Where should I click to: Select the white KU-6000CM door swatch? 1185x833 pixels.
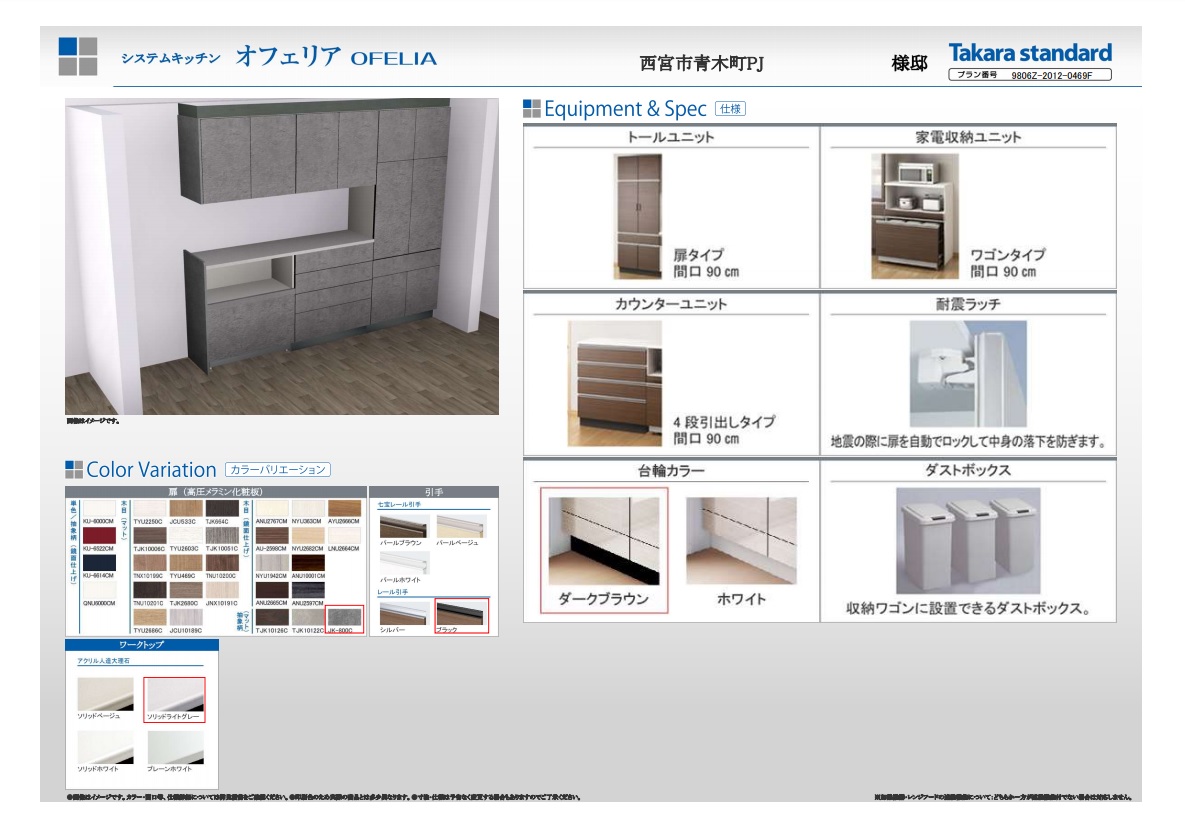(x=100, y=508)
